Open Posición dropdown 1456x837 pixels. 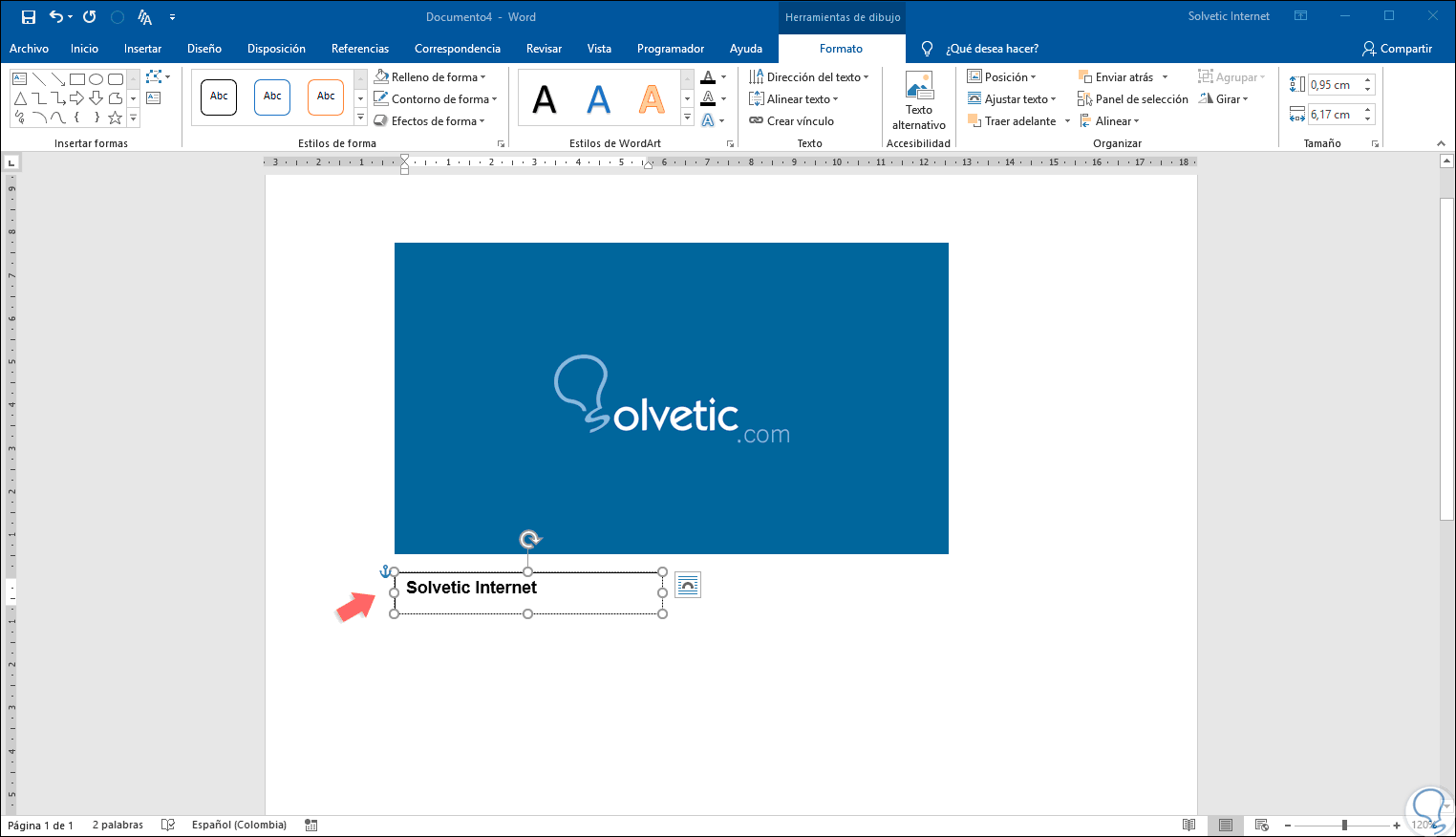[x=1002, y=77]
